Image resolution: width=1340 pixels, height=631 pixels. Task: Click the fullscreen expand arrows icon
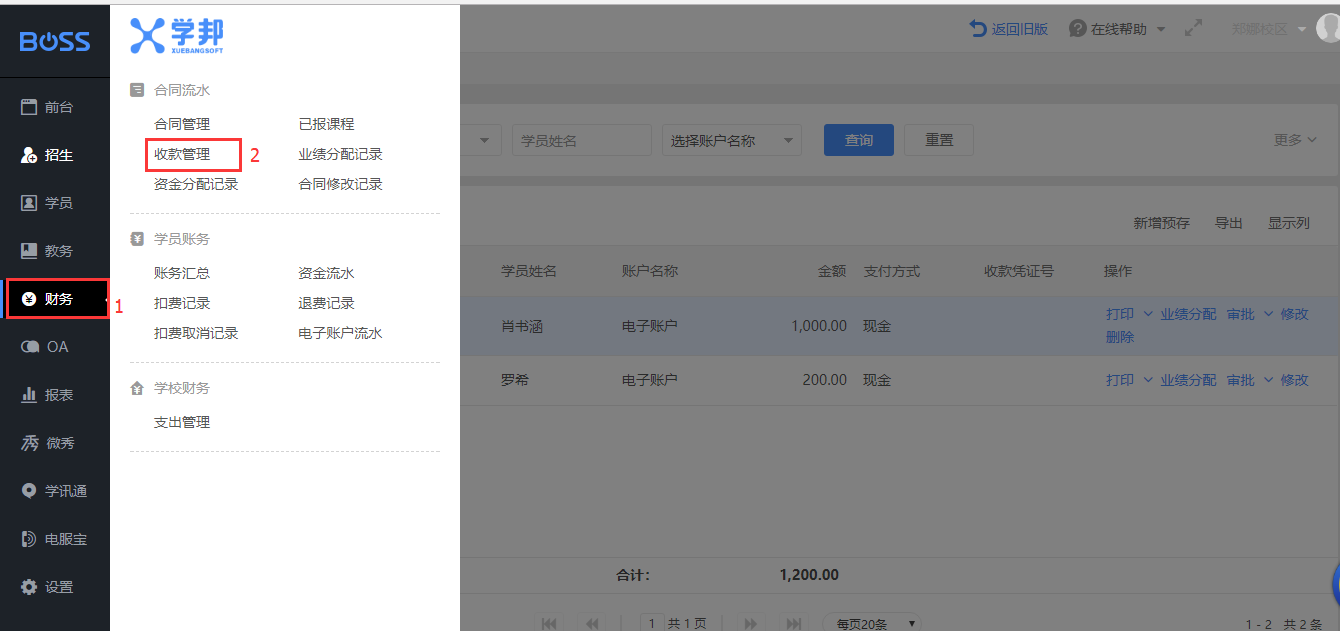pyautogui.click(x=1193, y=29)
